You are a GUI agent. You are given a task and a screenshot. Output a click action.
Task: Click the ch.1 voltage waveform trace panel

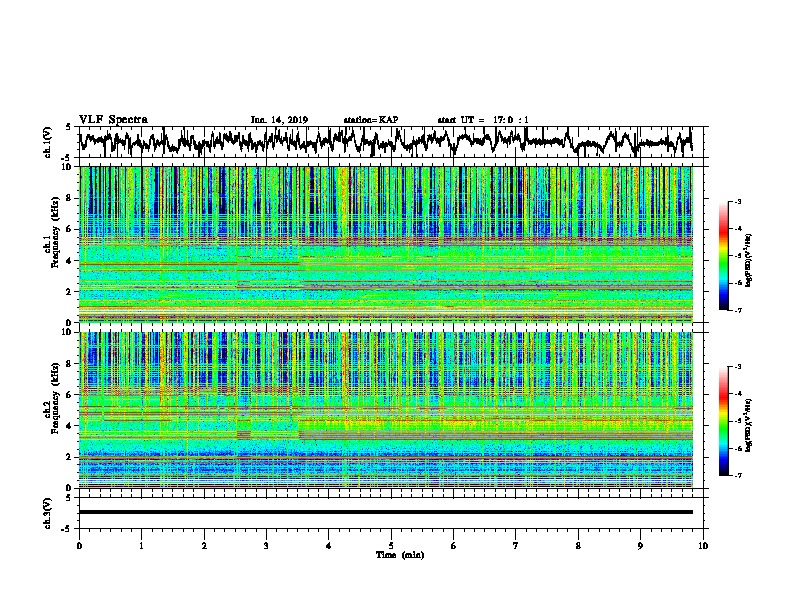click(x=391, y=142)
